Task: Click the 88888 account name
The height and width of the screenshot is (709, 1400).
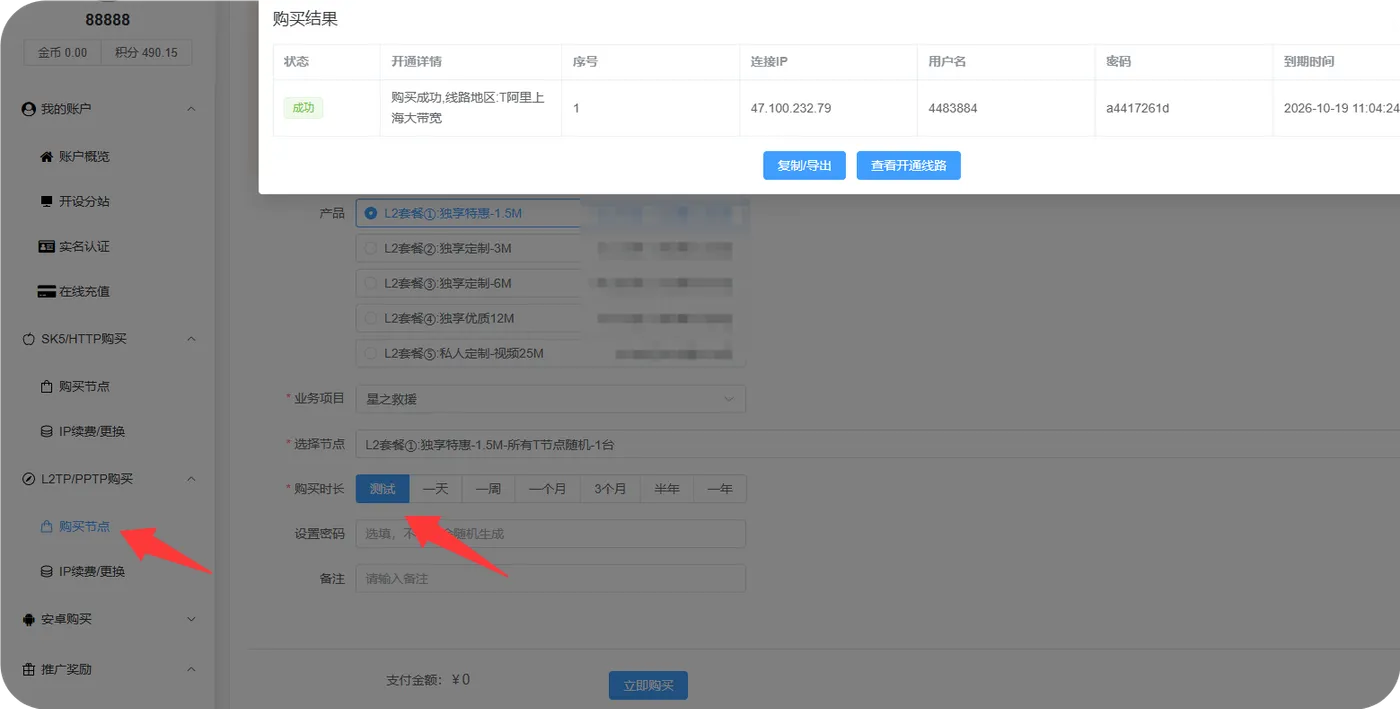Action: tap(107, 20)
